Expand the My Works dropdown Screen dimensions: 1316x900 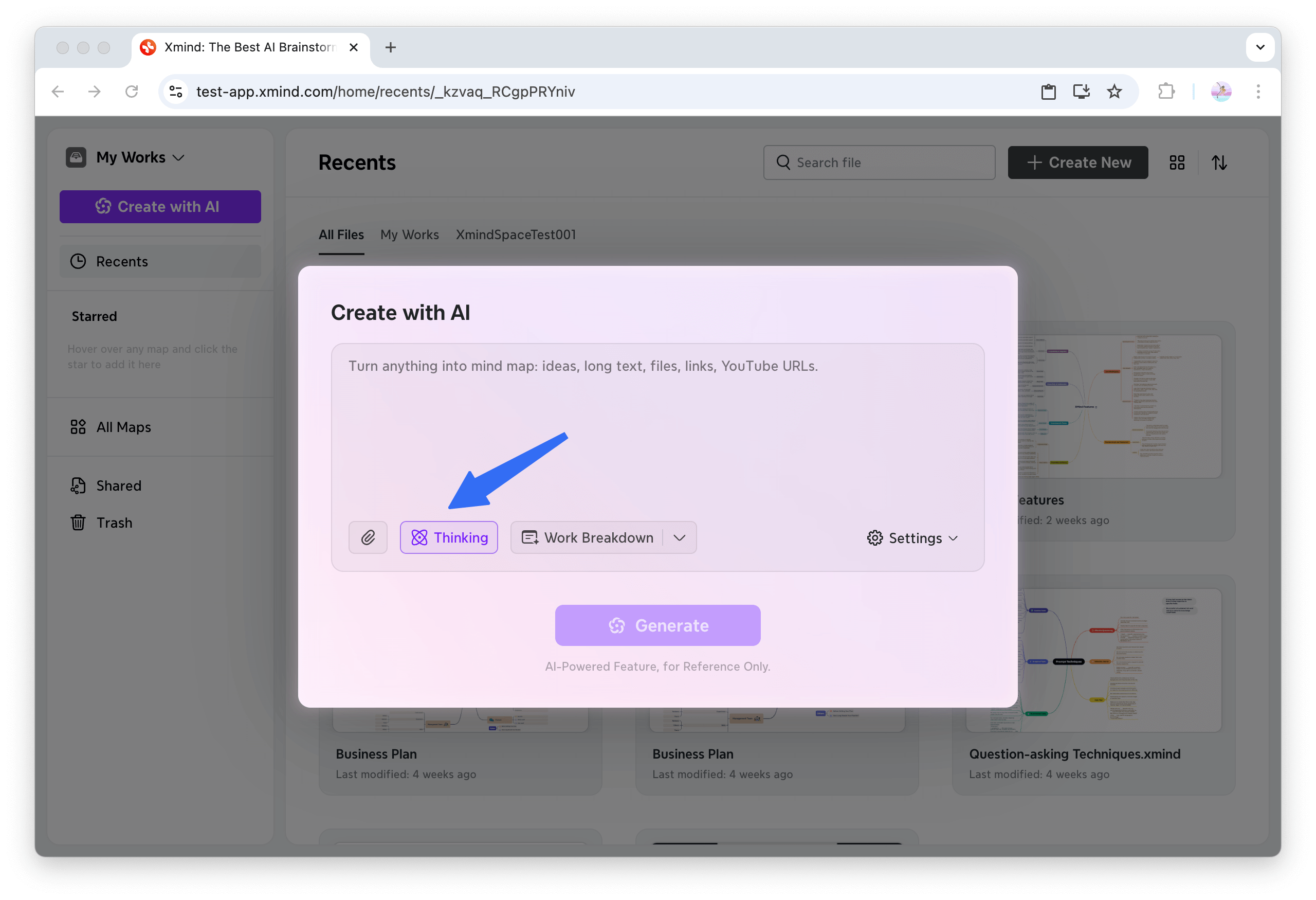coord(179,157)
